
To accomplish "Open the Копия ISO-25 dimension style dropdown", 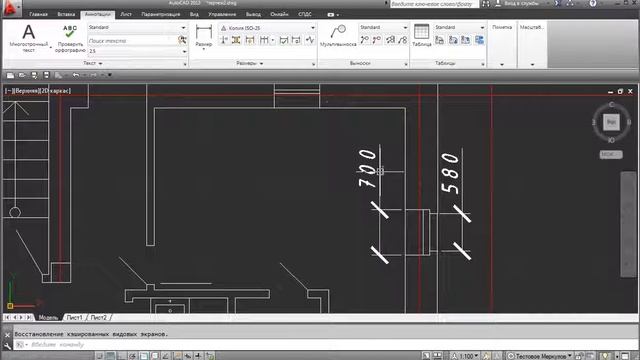I will 313,28.
